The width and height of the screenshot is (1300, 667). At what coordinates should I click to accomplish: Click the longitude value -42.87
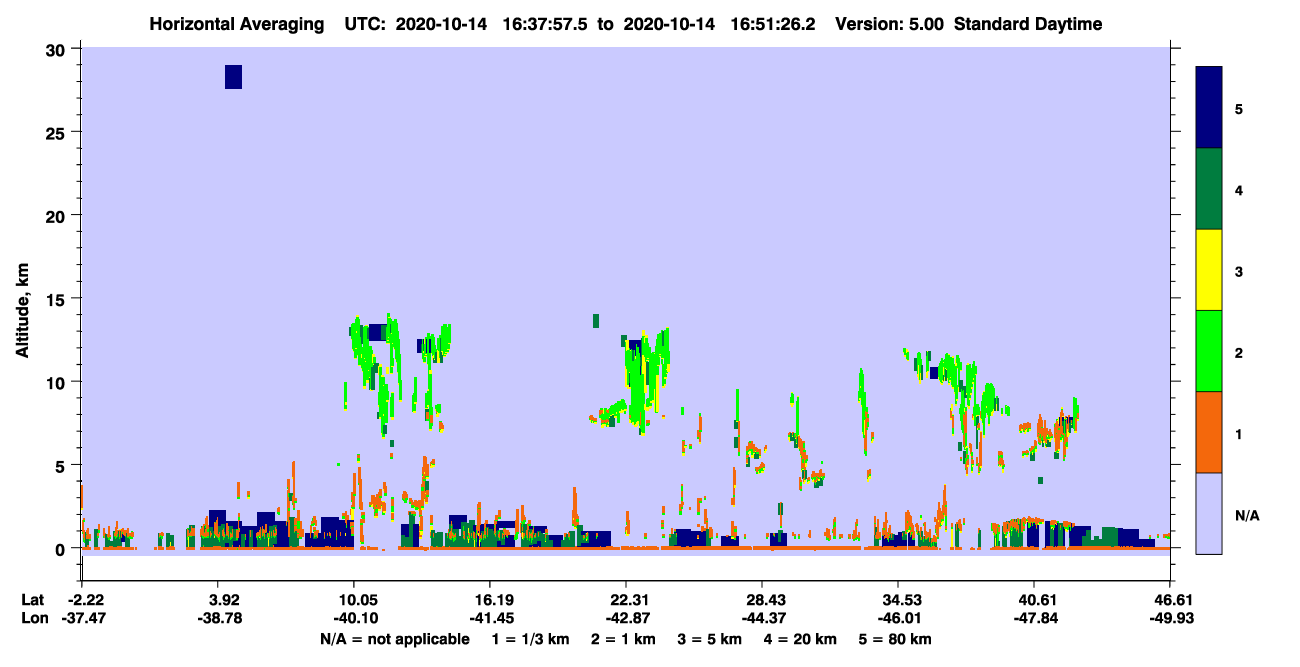(626, 618)
